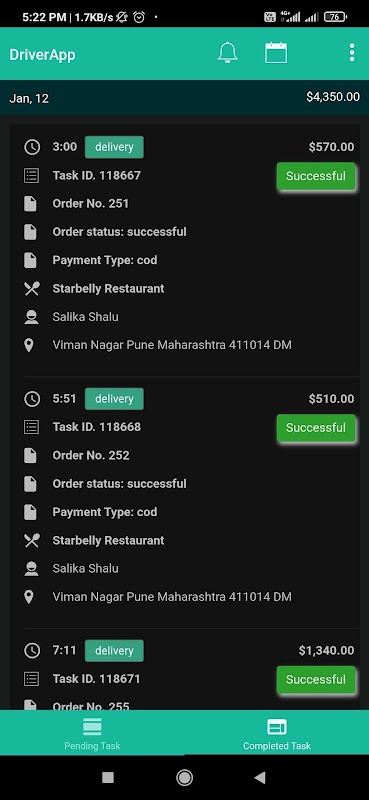Tap the Android back navigation button
The image size is (369, 800).
pos(260,778)
